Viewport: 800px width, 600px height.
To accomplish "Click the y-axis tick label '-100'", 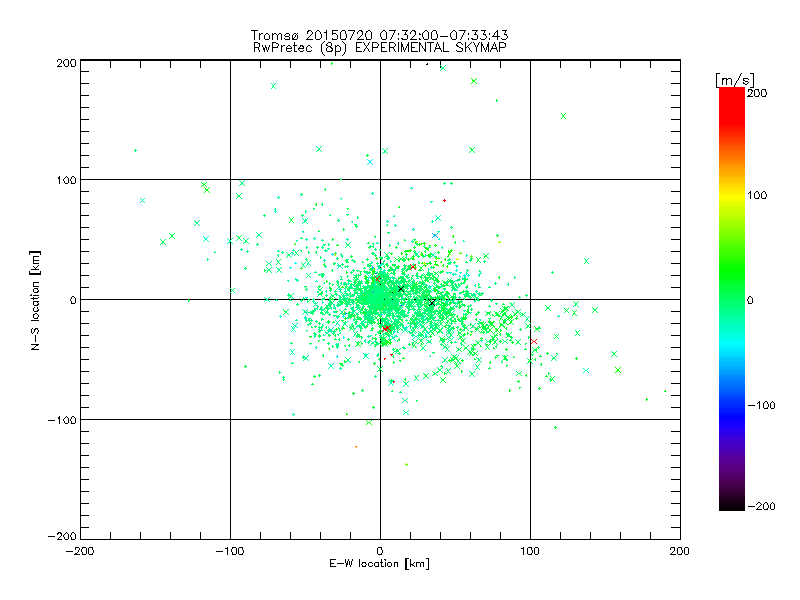I will pyautogui.click(x=62, y=420).
